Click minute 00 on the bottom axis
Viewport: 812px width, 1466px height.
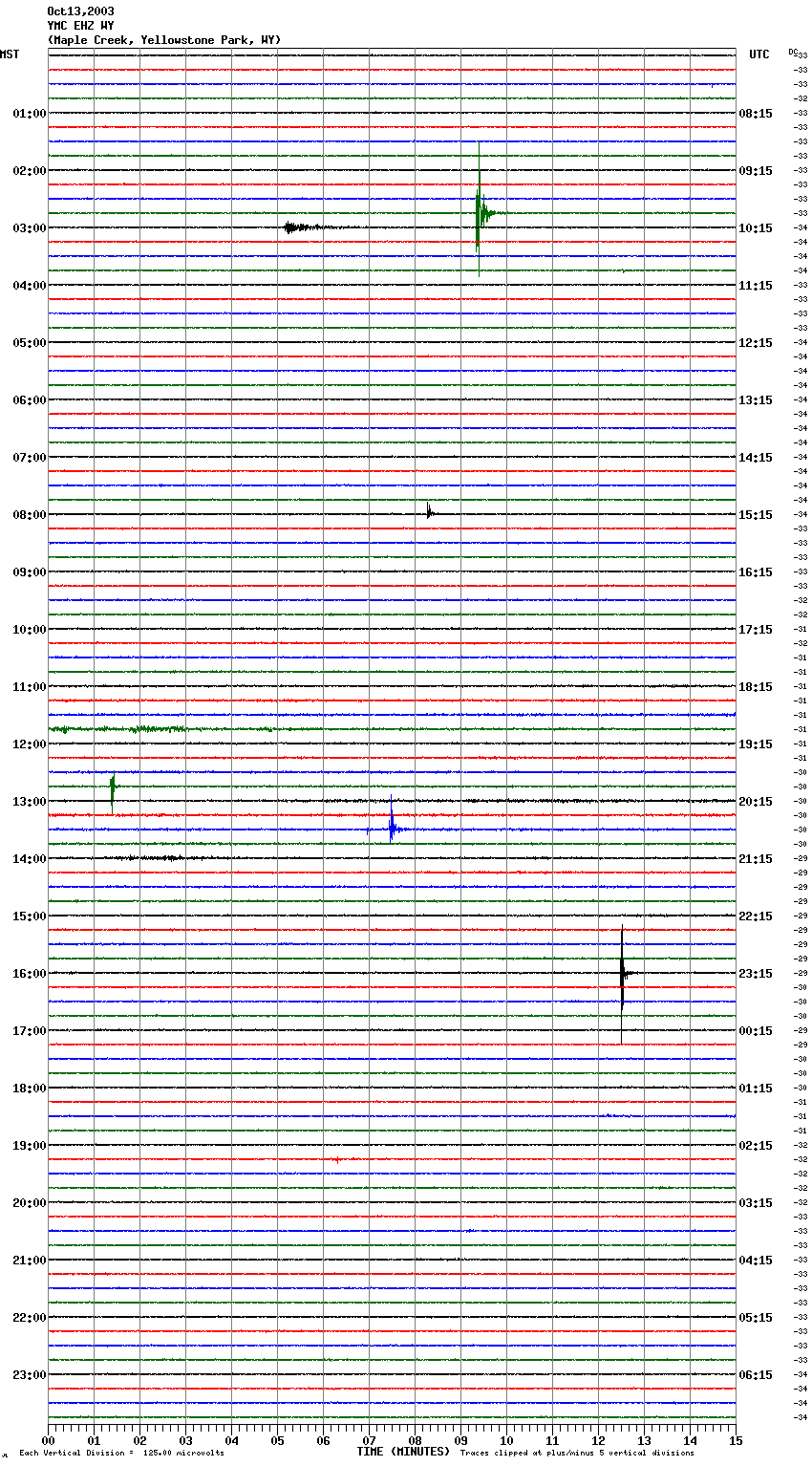pos(48,1440)
